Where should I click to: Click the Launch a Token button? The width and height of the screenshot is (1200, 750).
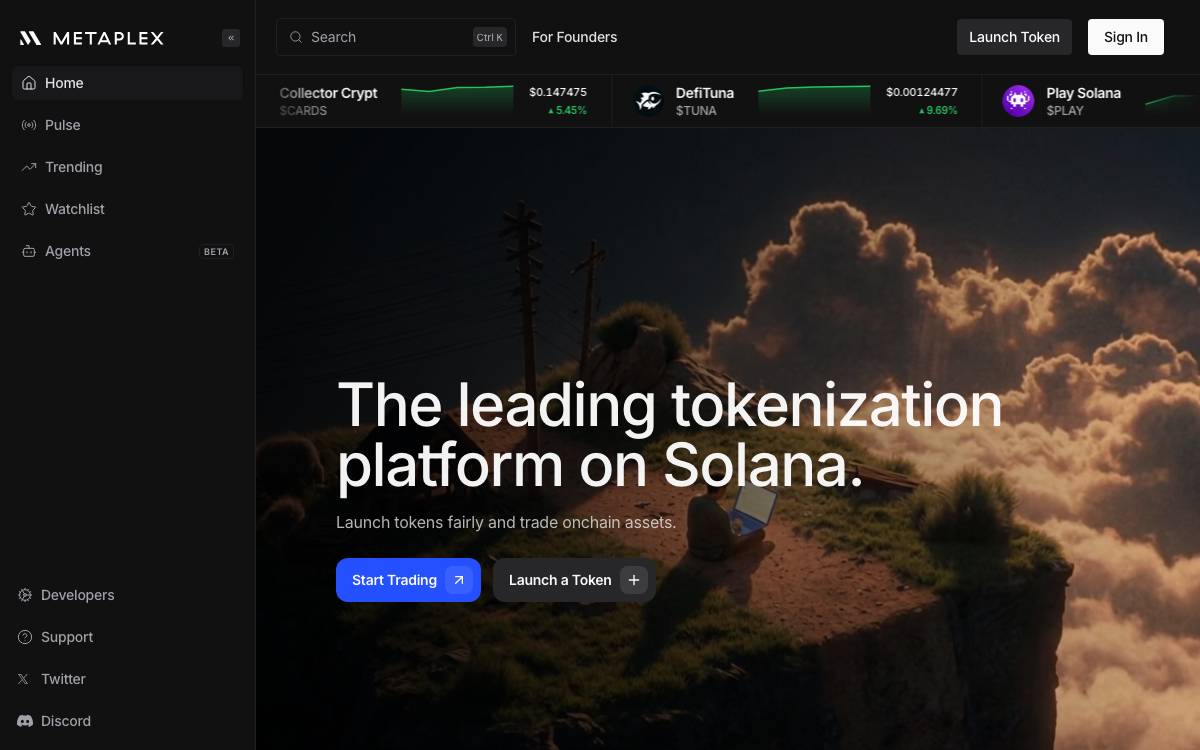click(x=574, y=580)
